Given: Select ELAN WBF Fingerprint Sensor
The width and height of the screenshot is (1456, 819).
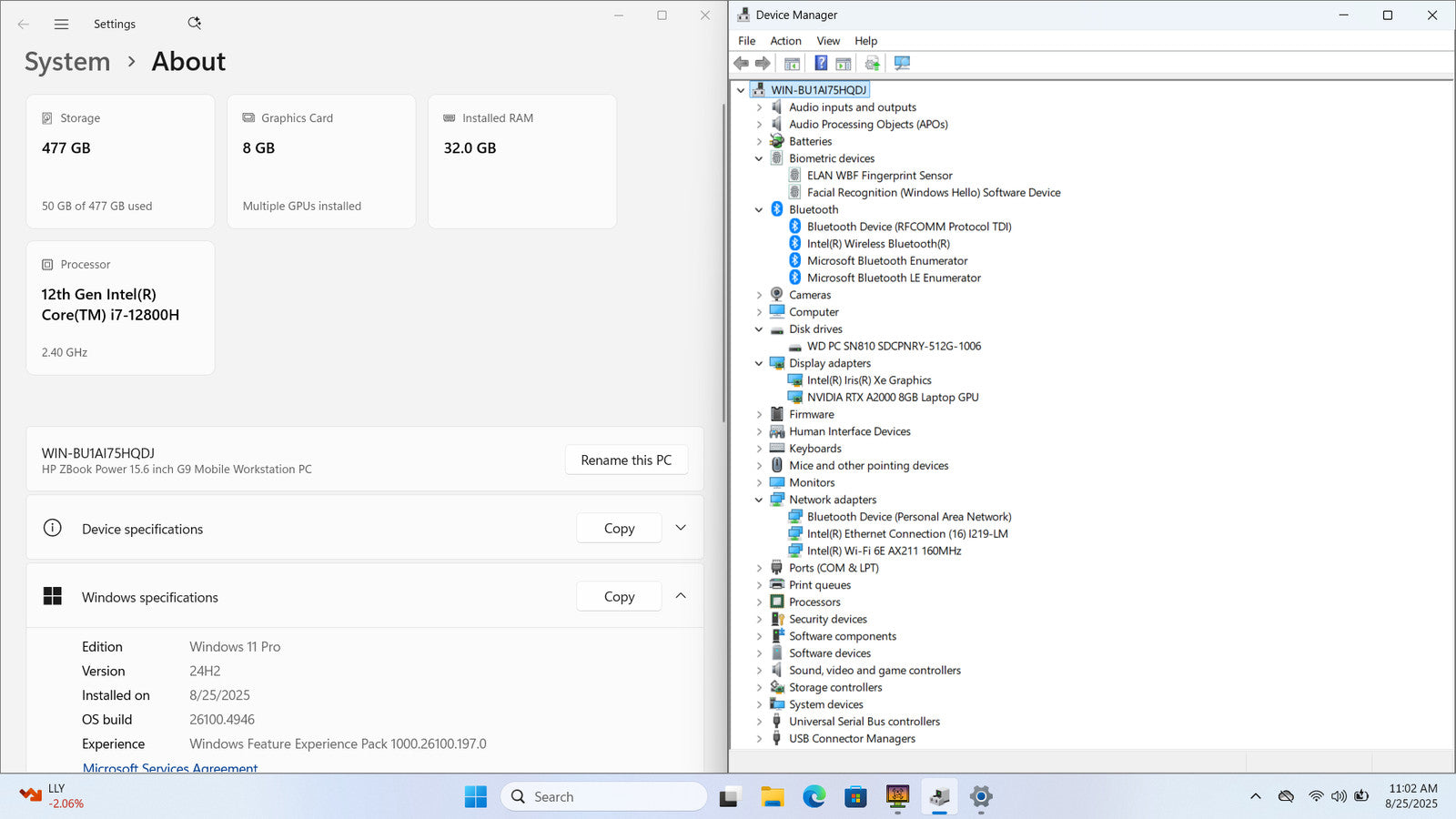Looking at the screenshot, I should coord(879,176).
